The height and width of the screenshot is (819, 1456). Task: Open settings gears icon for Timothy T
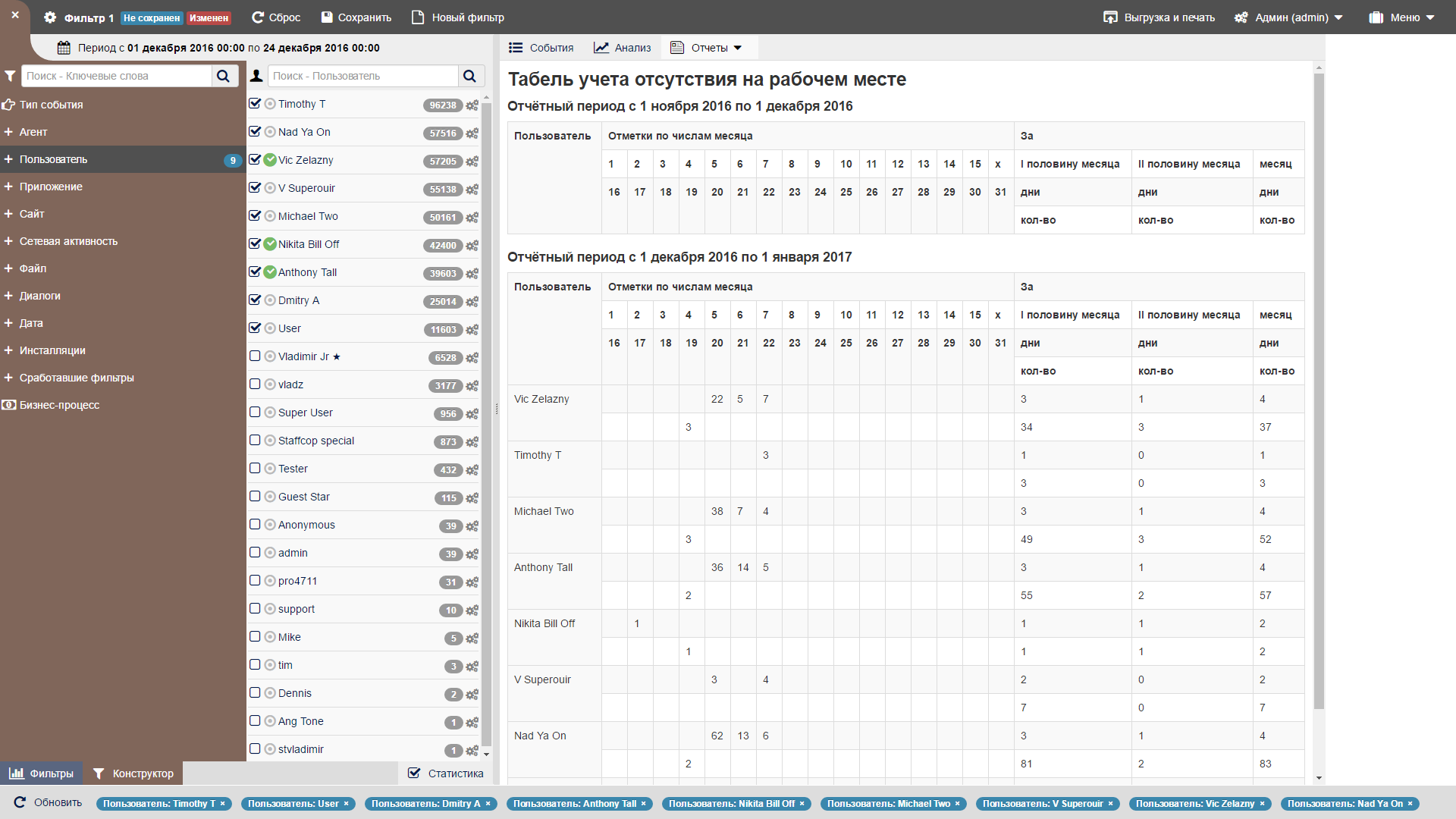pyautogui.click(x=472, y=105)
